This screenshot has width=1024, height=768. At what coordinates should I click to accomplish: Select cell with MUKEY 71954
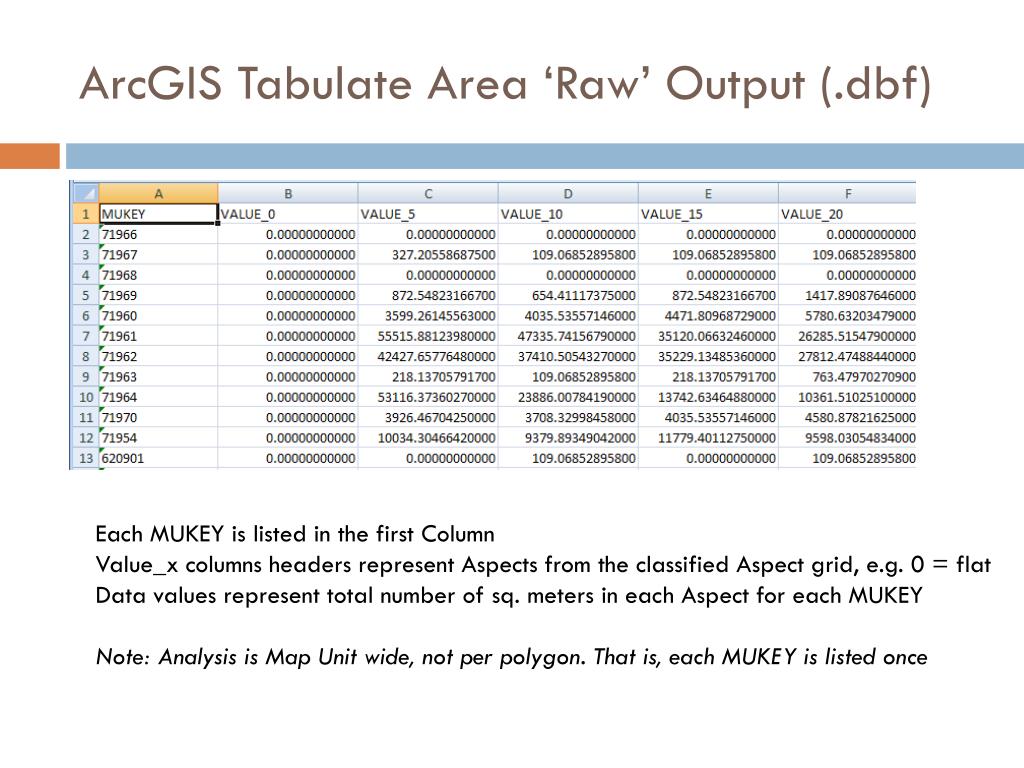(x=158, y=438)
